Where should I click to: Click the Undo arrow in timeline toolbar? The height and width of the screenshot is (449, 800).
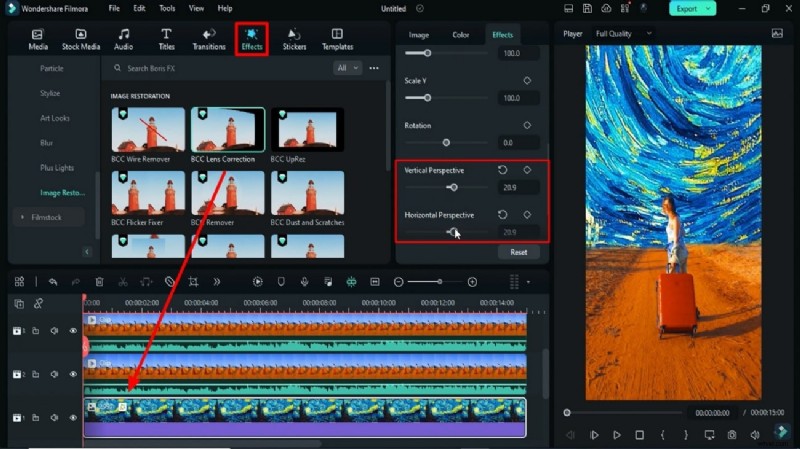[52, 282]
